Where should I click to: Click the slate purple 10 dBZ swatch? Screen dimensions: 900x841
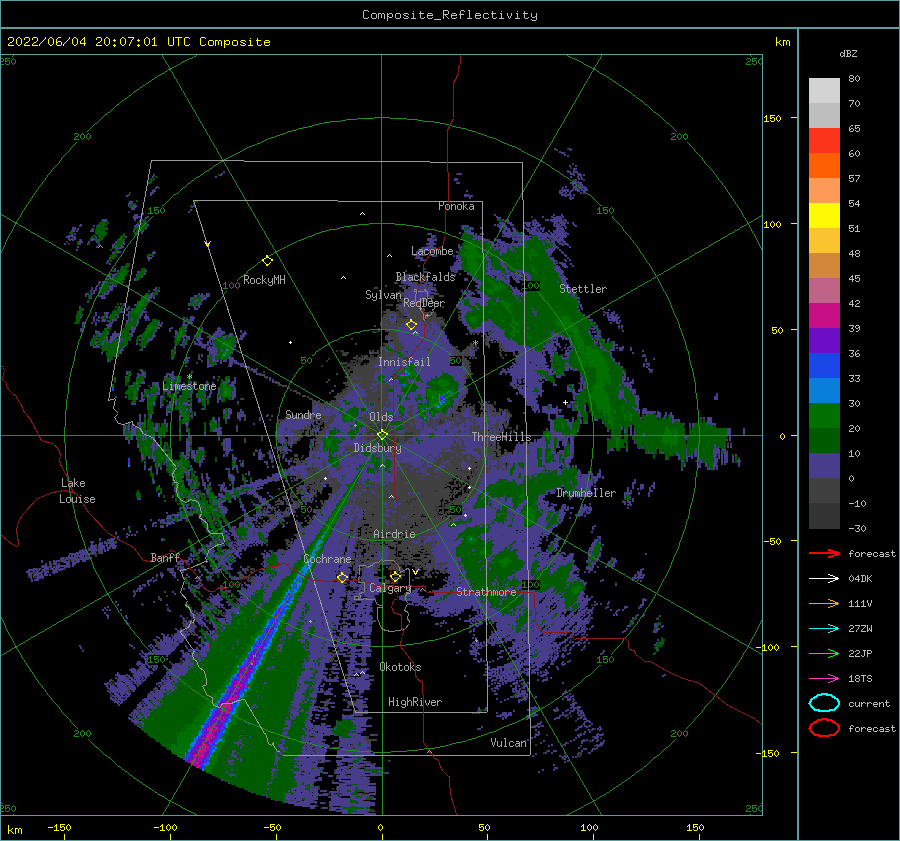point(824,466)
